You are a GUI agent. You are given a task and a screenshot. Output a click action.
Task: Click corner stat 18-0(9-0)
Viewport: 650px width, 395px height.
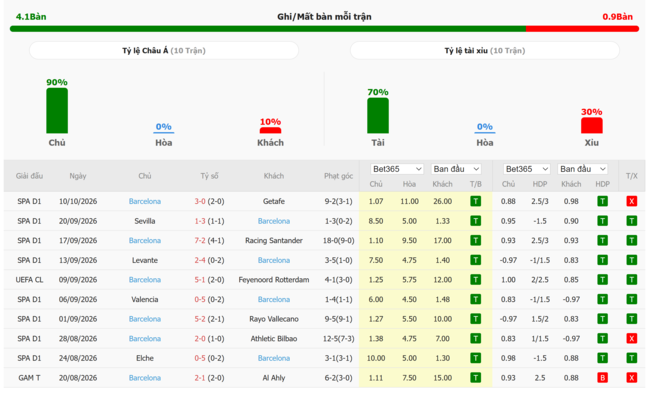(x=338, y=240)
